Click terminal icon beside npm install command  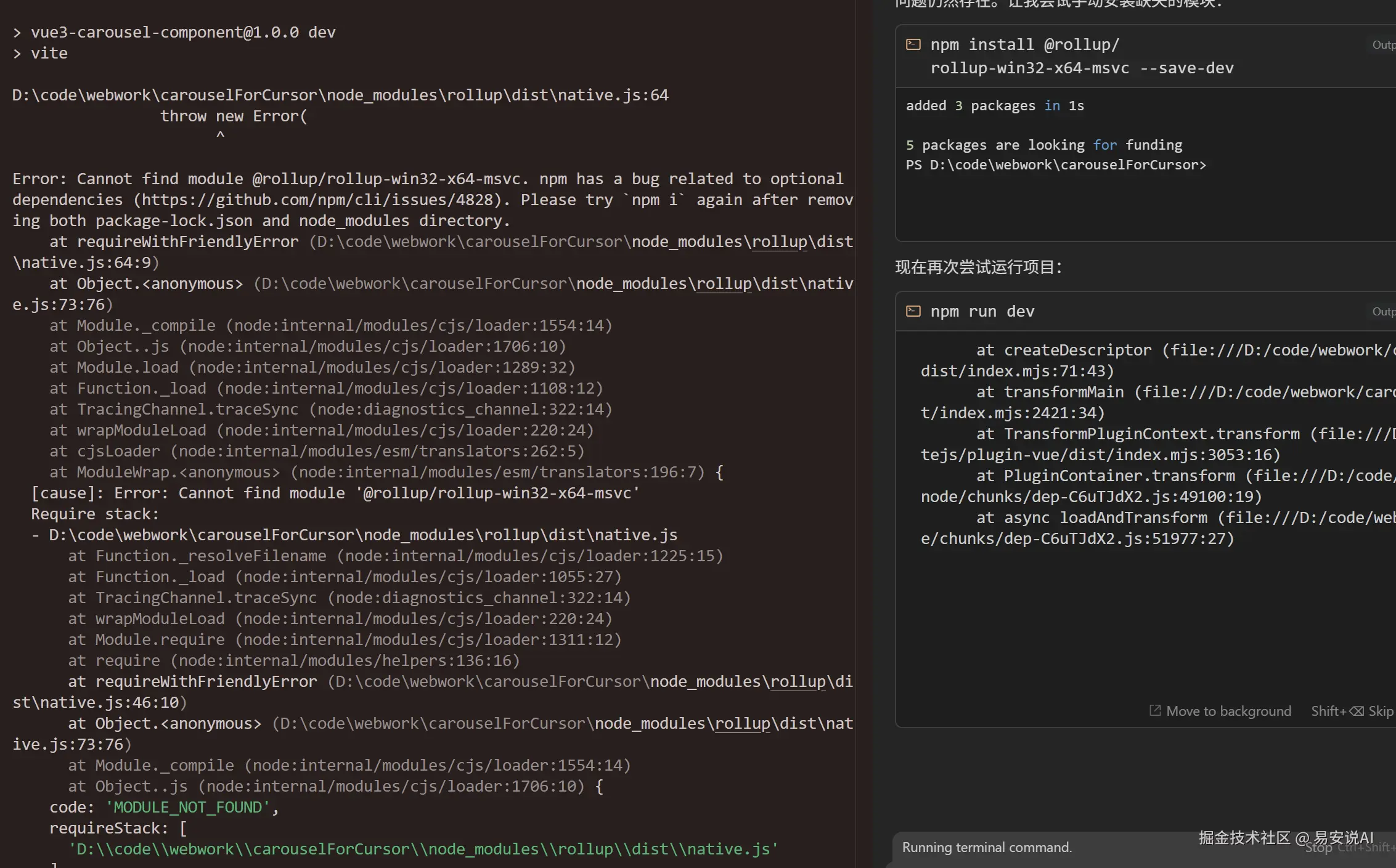913,44
